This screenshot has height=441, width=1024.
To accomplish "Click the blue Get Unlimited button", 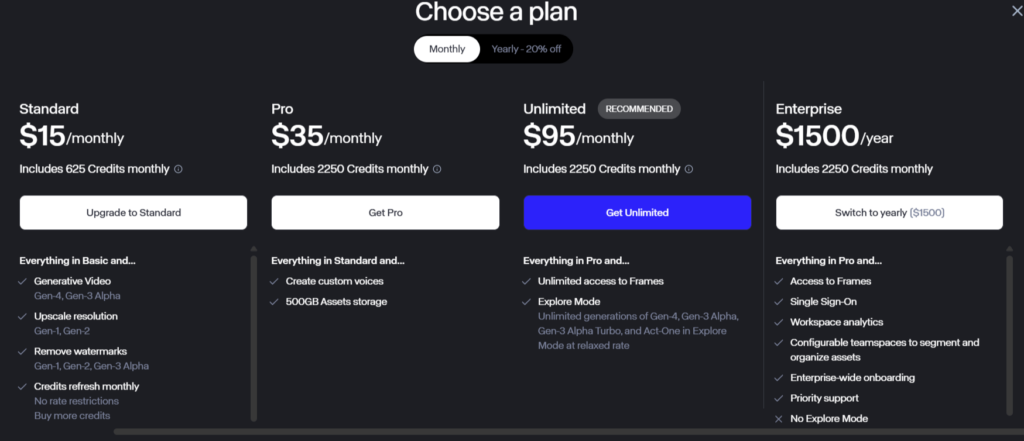I will (x=637, y=212).
